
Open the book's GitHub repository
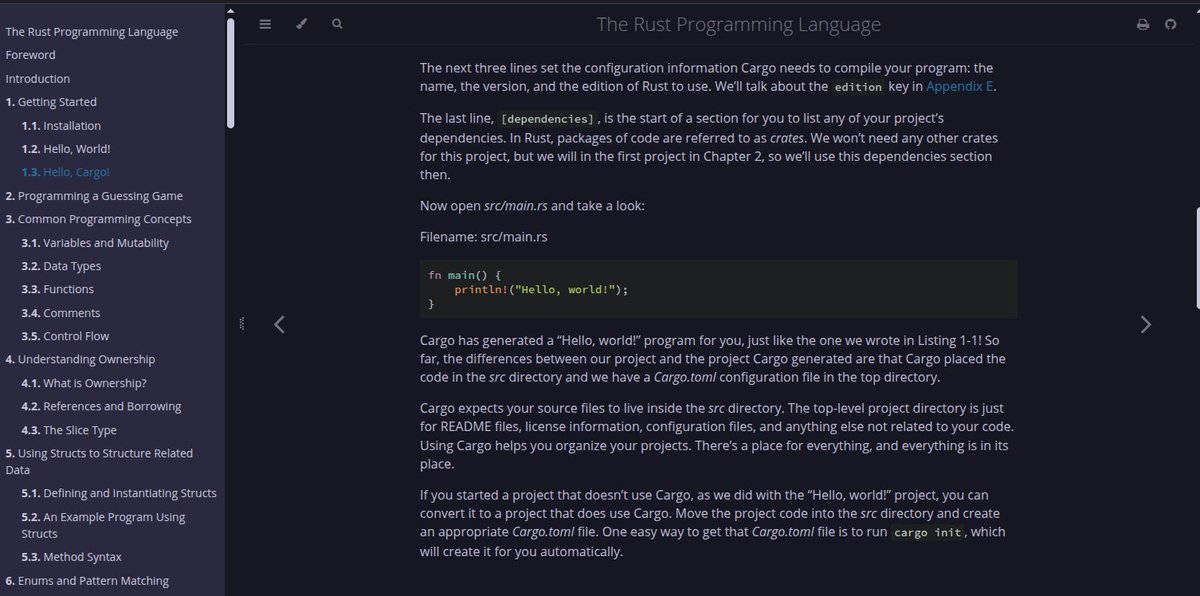coord(1171,23)
